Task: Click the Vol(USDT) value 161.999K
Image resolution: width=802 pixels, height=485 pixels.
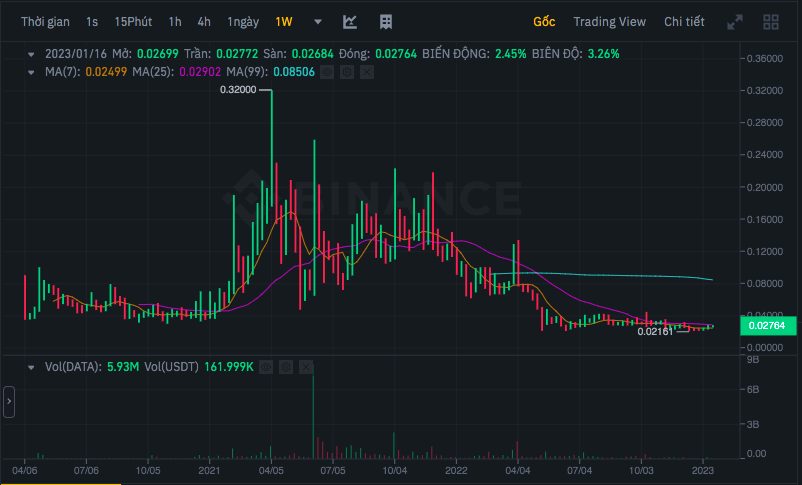Action: tap(229, 367)
